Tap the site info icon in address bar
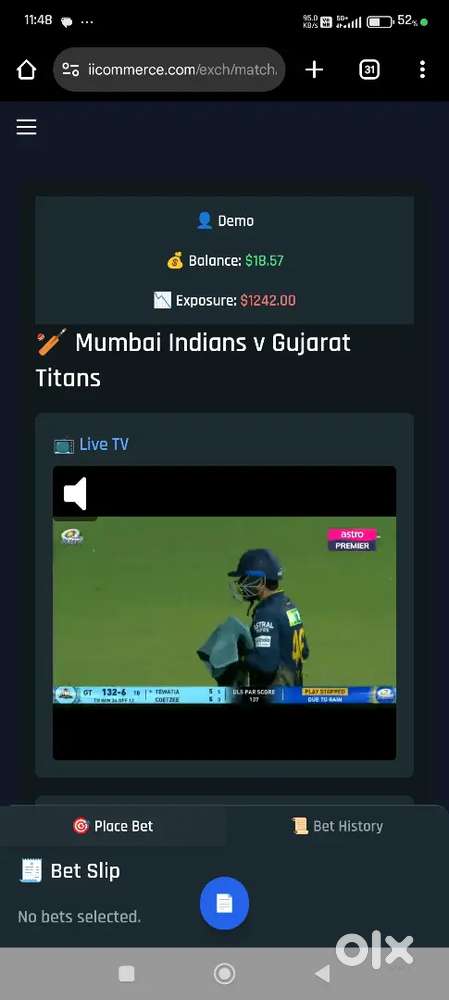449x1000 pixels. click(71, 70)
